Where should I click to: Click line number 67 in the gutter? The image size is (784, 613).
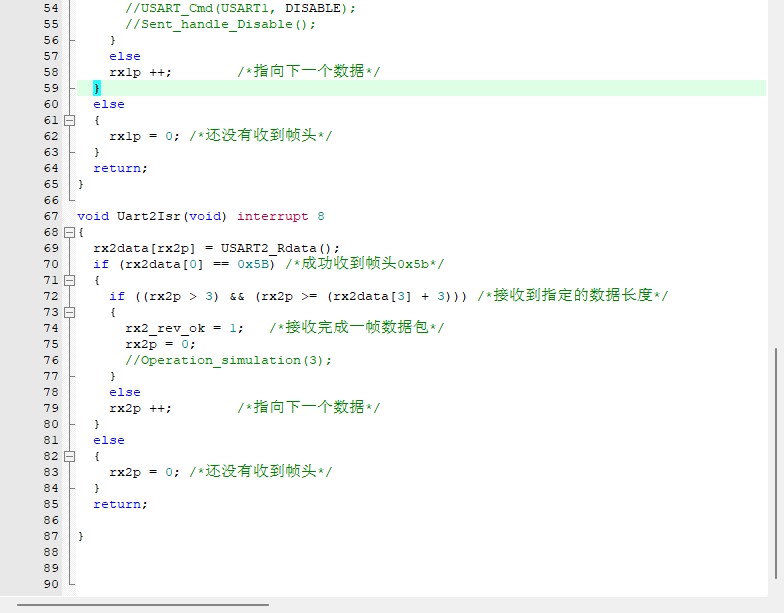tap(51, 216)
